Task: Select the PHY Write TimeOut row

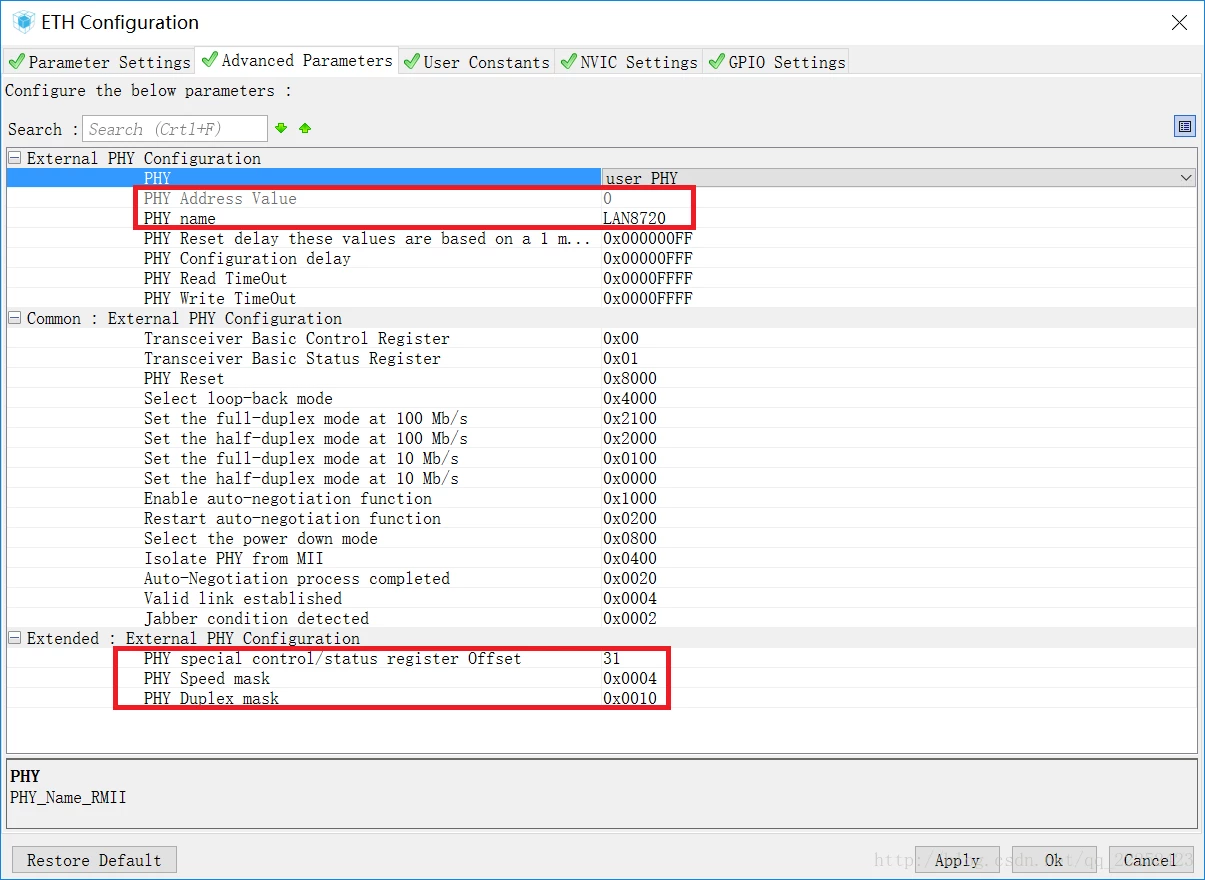Action: point(601,298)
